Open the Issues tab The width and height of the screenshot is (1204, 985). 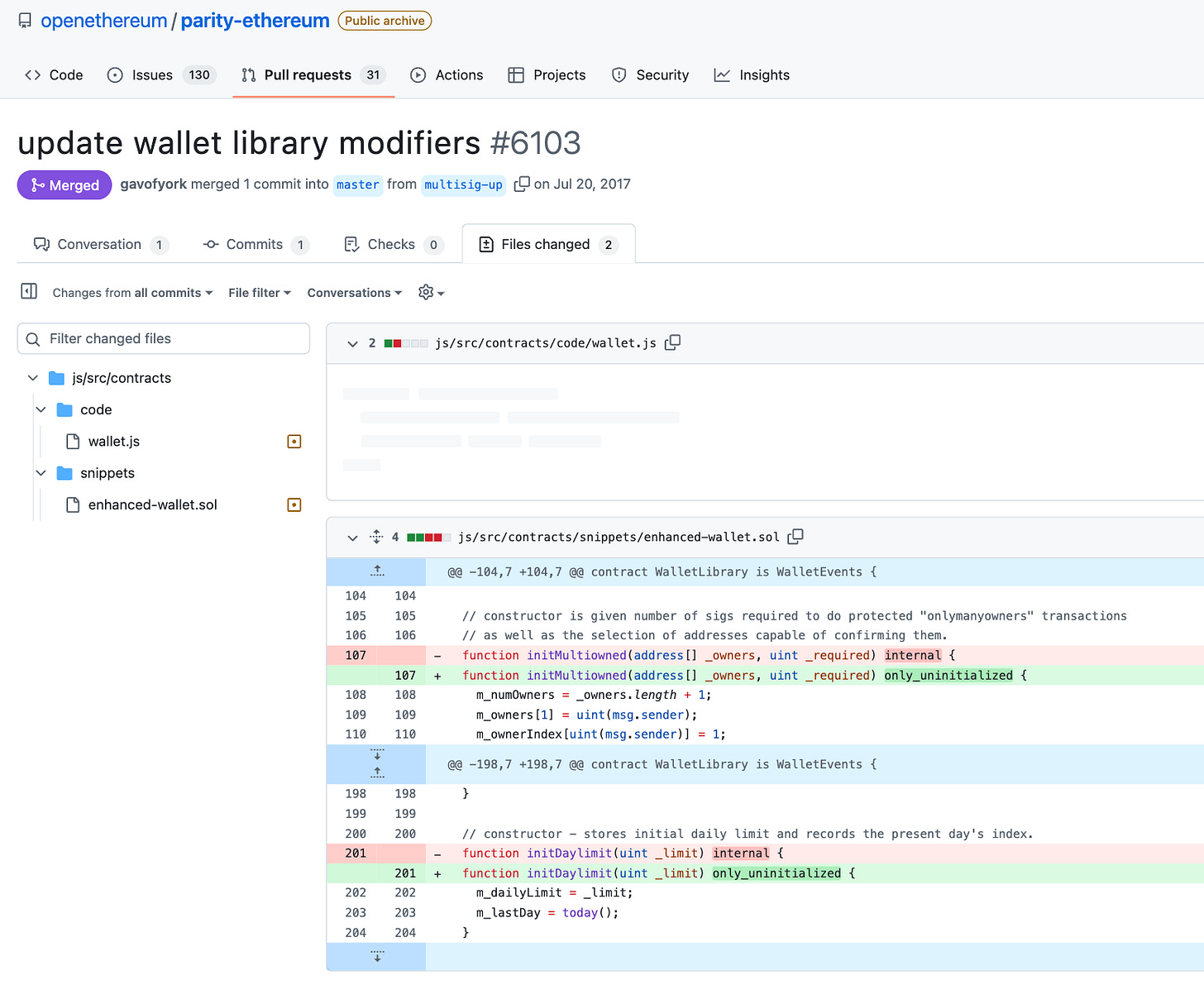[161, 75]
